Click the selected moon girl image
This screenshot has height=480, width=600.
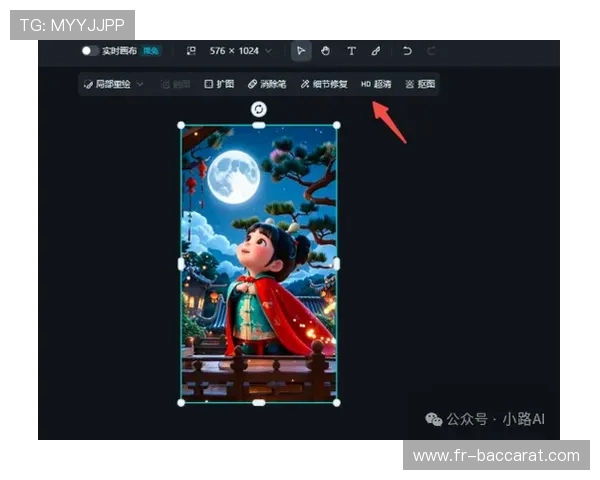(259, 264)
